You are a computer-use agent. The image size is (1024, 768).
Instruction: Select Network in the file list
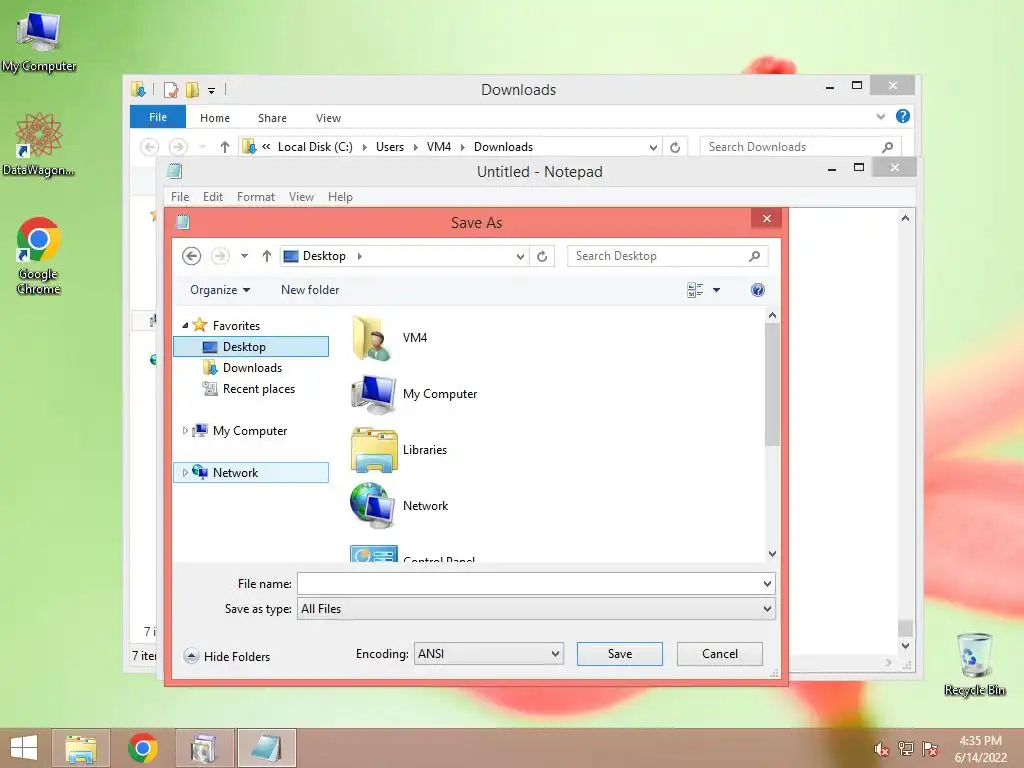click(x=399, y=506)
